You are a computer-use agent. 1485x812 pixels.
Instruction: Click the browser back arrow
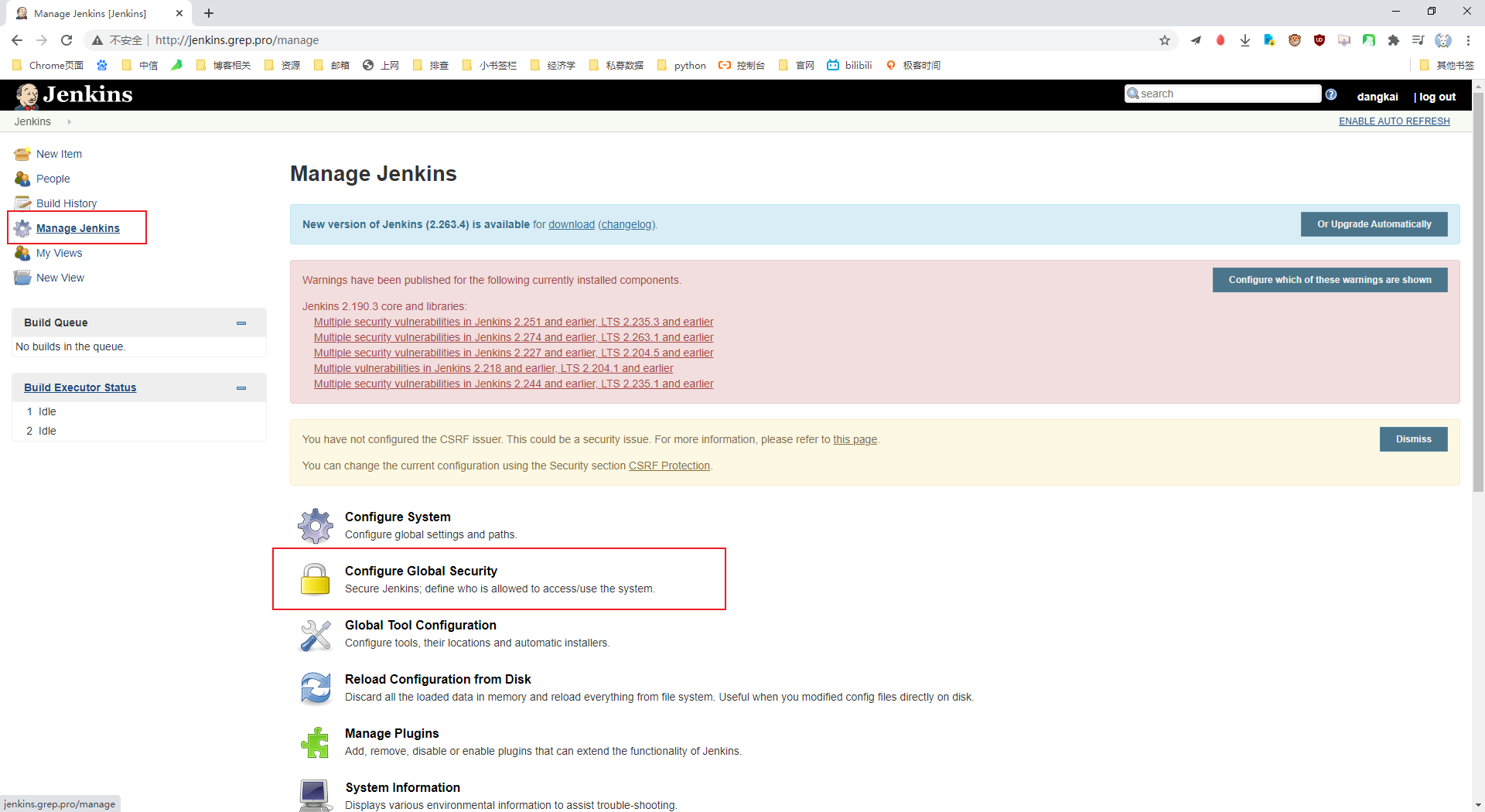[17, 40]
